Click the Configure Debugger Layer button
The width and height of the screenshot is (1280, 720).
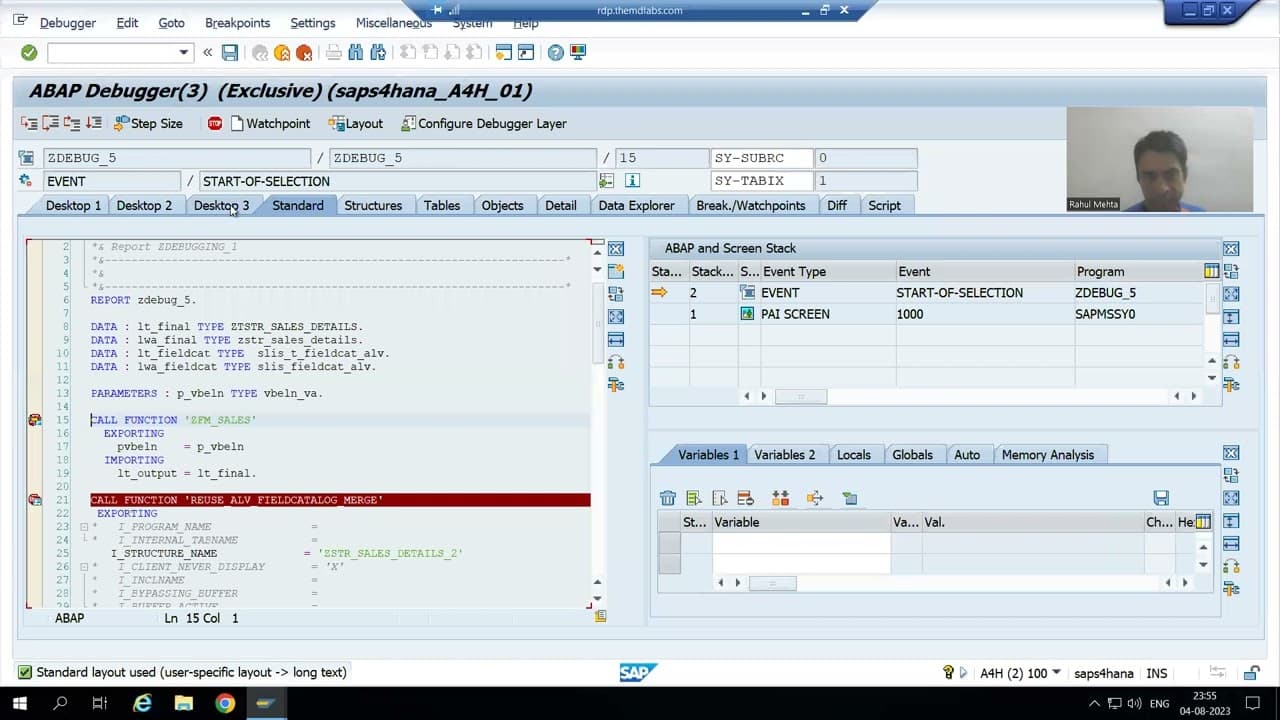pos(484,123)
